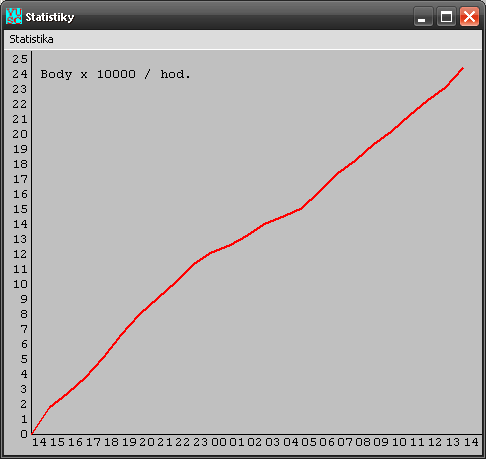Click the red line's start at the origin
This screenshot has height=459, width=486.
32,433
